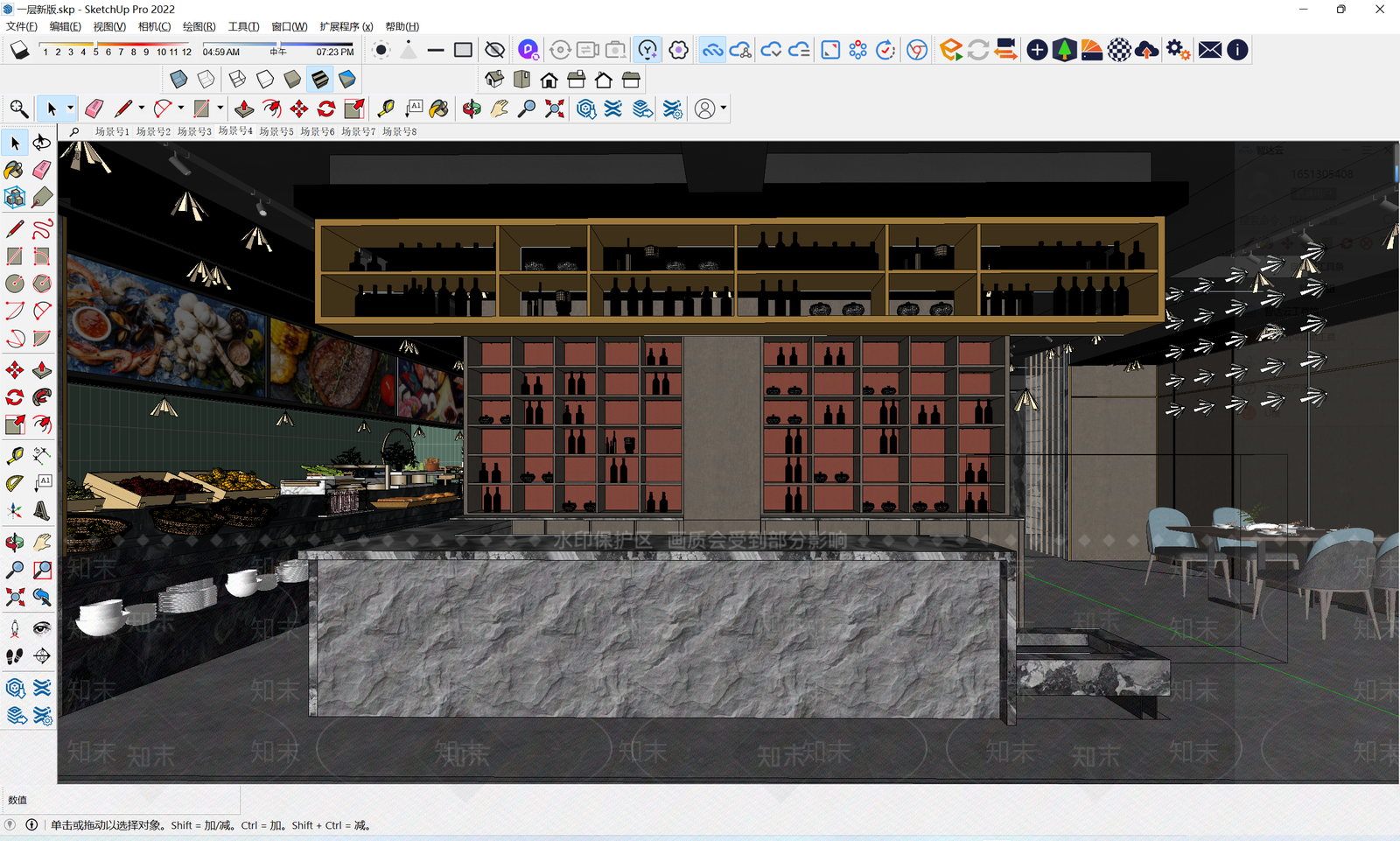The image size is (1400, 841).
Task: Switch to scene tab 场景号5
Action: (276, 132)
